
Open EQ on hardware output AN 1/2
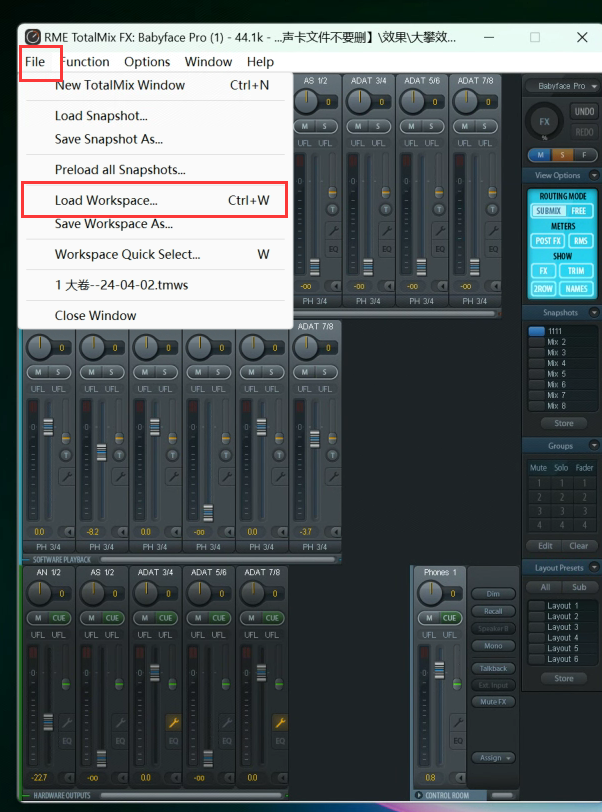tap(67, 742)
